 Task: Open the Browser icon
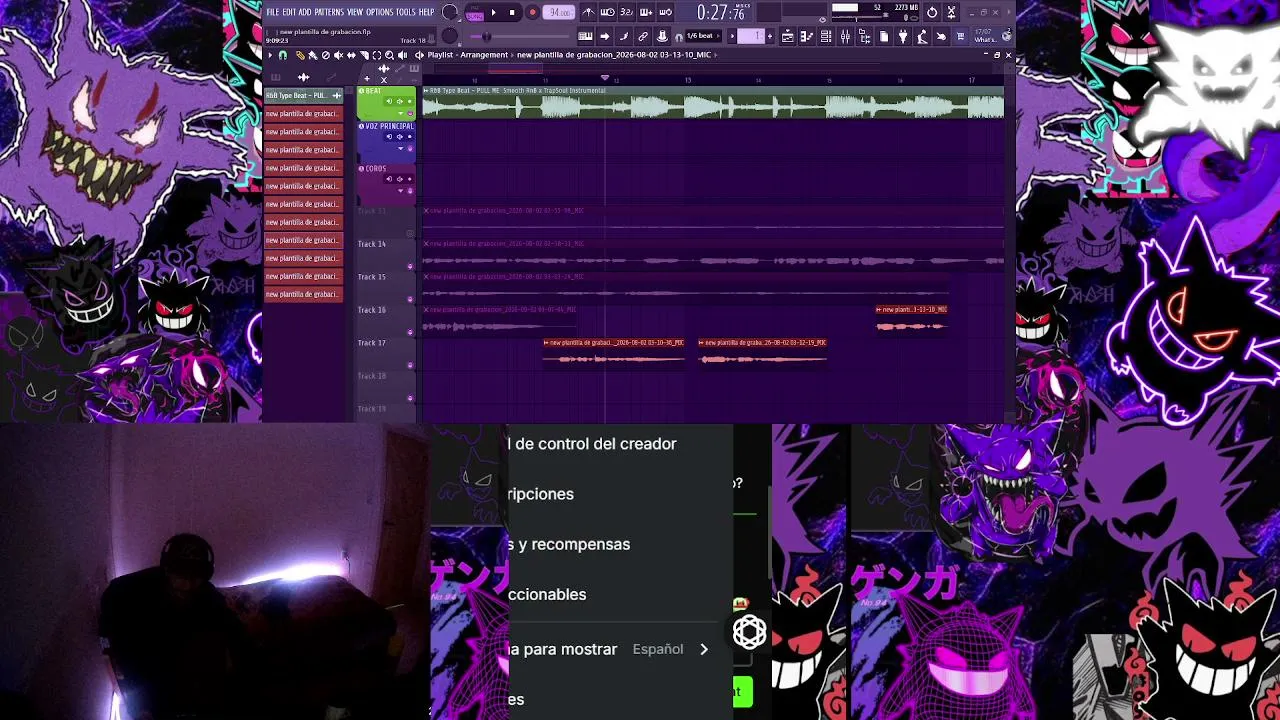click(864, 36)
